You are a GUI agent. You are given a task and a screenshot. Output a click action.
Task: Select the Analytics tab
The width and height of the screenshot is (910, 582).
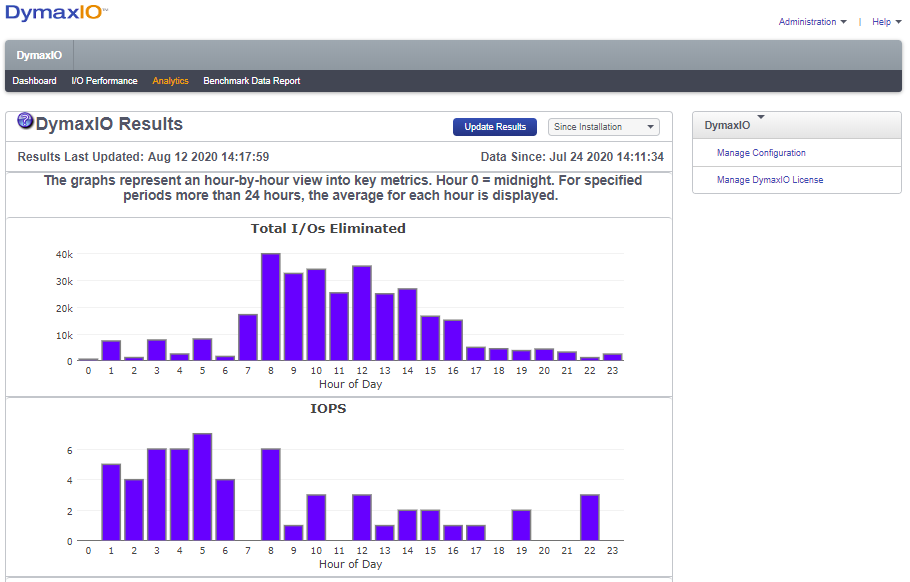click(x=170, y=80)
